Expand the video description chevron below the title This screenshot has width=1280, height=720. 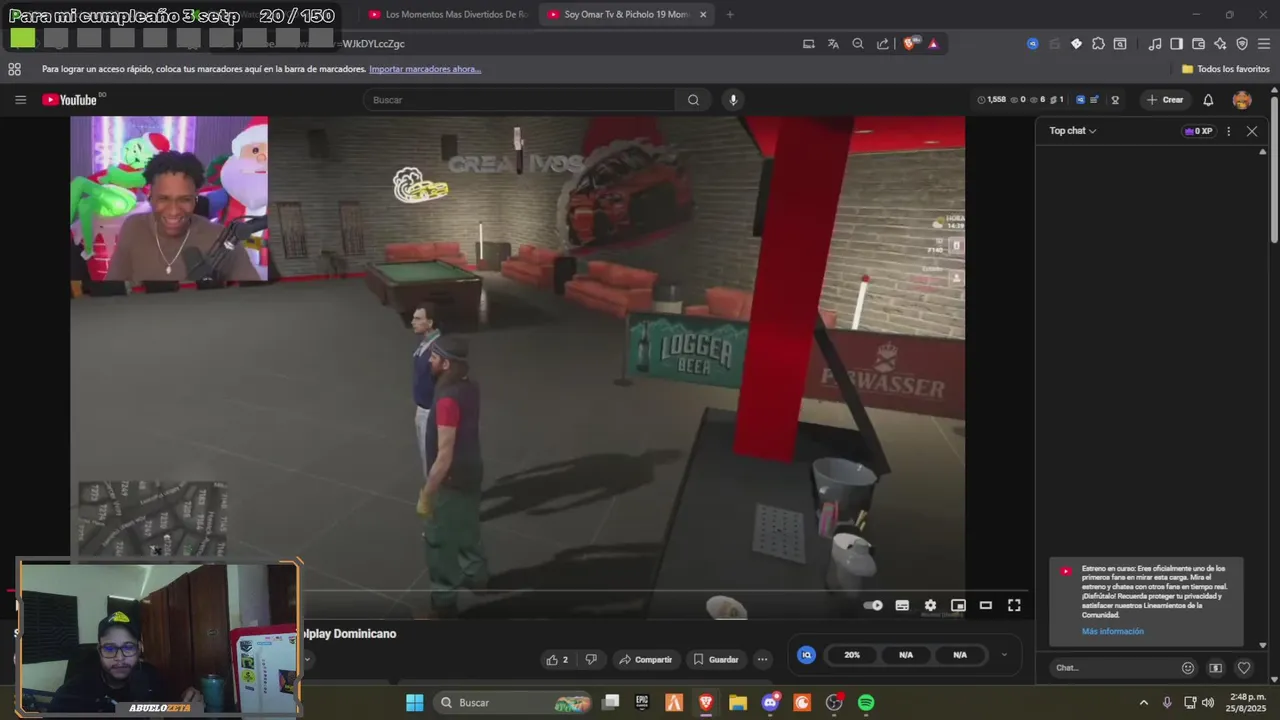(307, 659)
